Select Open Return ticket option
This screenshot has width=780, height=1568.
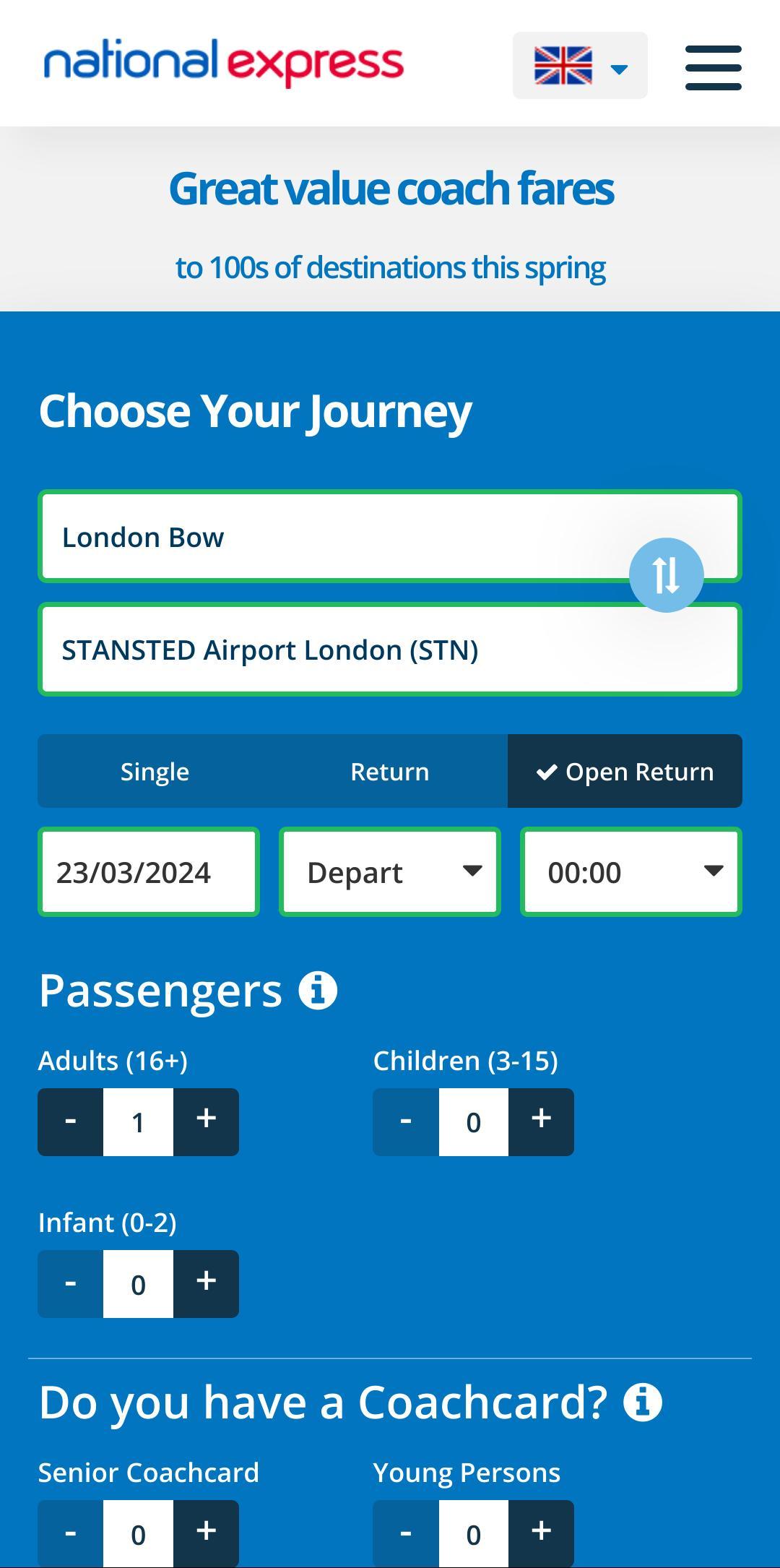pyautogui.click(x=625, y=771)
